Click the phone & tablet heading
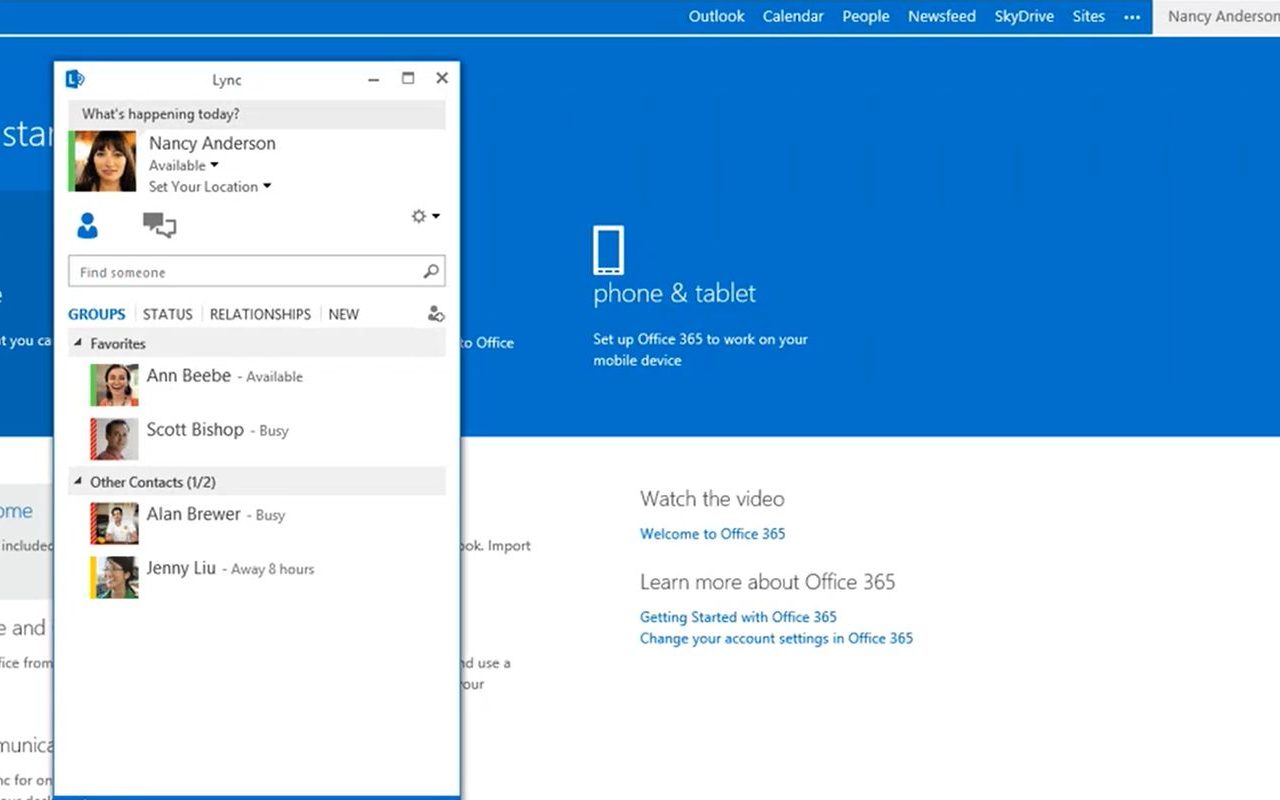The image size is (1280, 800). tap(675, 293)
